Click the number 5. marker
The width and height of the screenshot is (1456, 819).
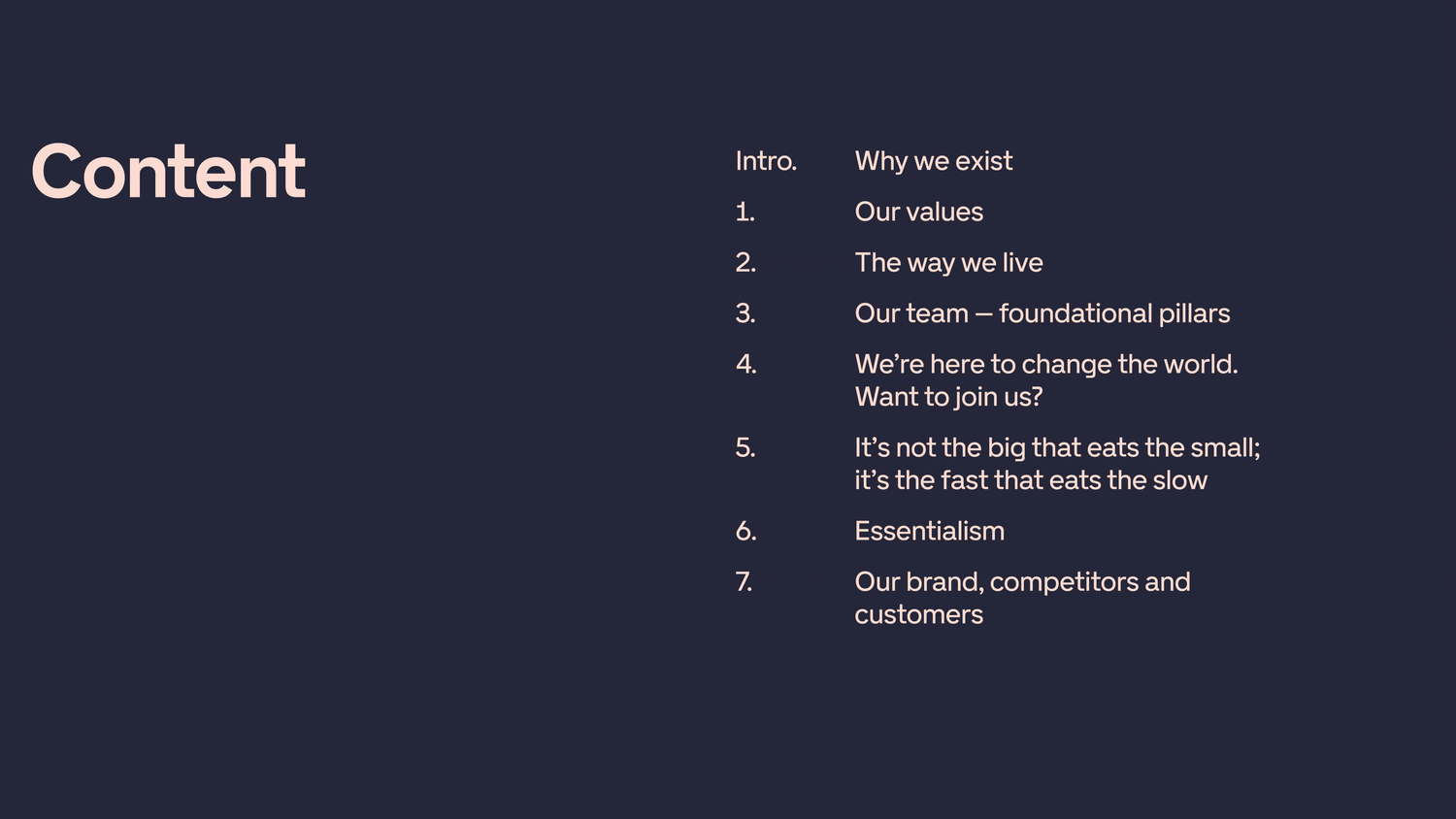coord(745,447)
